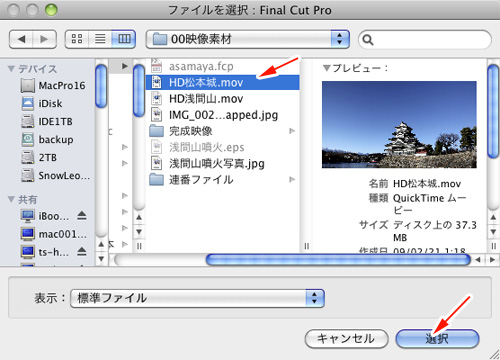Image resolution: width=500 pixels, height=360 pixels.
Task: Open iDisk in the sidebar
Action: [42, 104]
